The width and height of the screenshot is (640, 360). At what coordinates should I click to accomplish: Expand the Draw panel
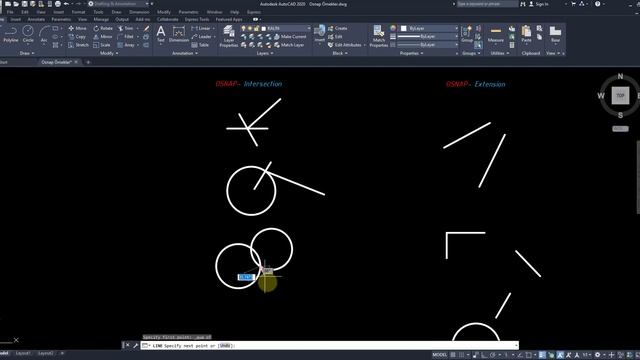[x=27, y=53]
